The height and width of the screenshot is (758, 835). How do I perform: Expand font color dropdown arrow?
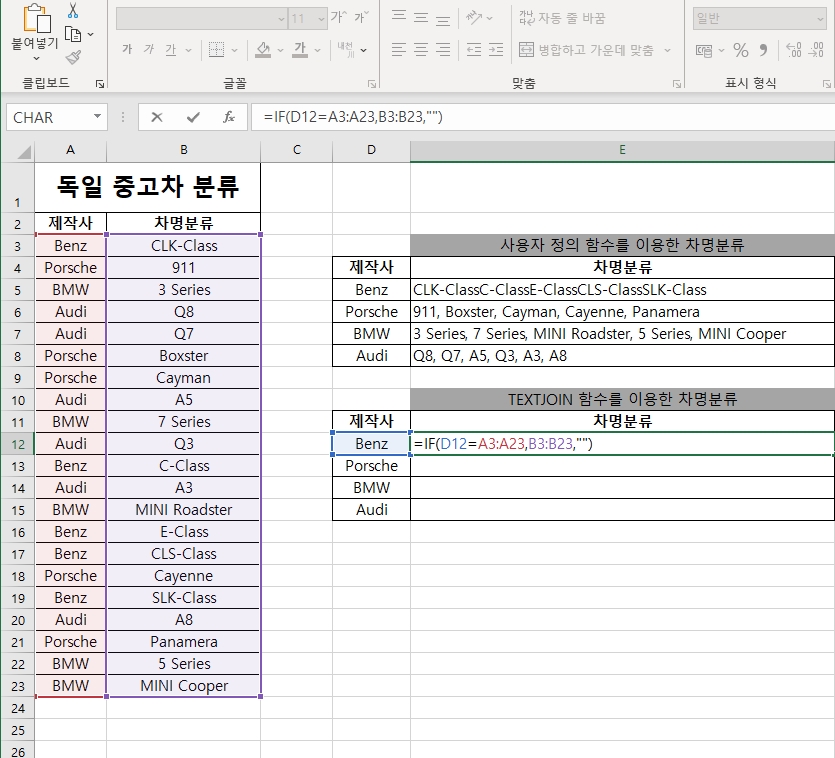click(x=318, y=51)
